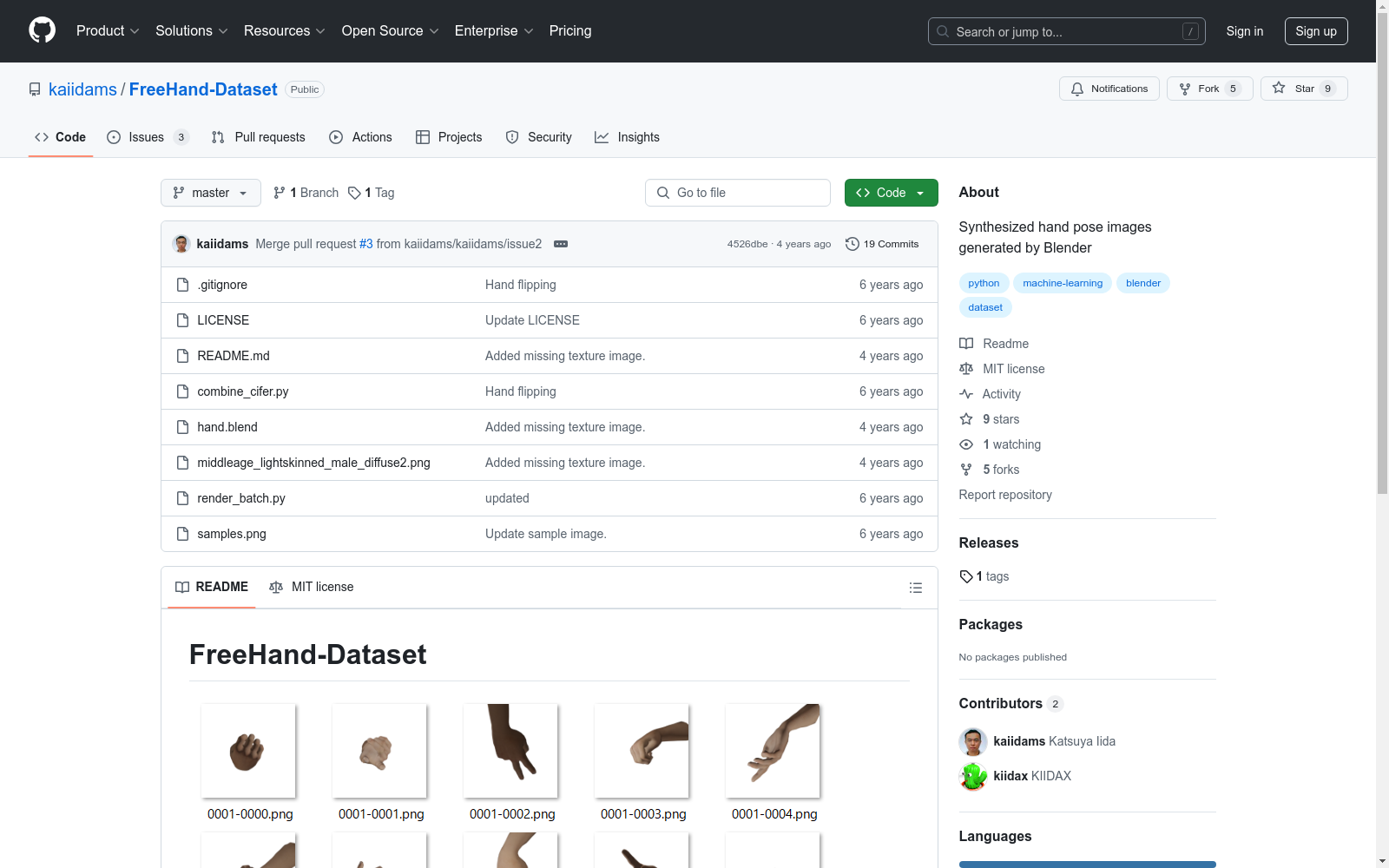
Task: Expand the Open Source menu
Action: point(391,30)
